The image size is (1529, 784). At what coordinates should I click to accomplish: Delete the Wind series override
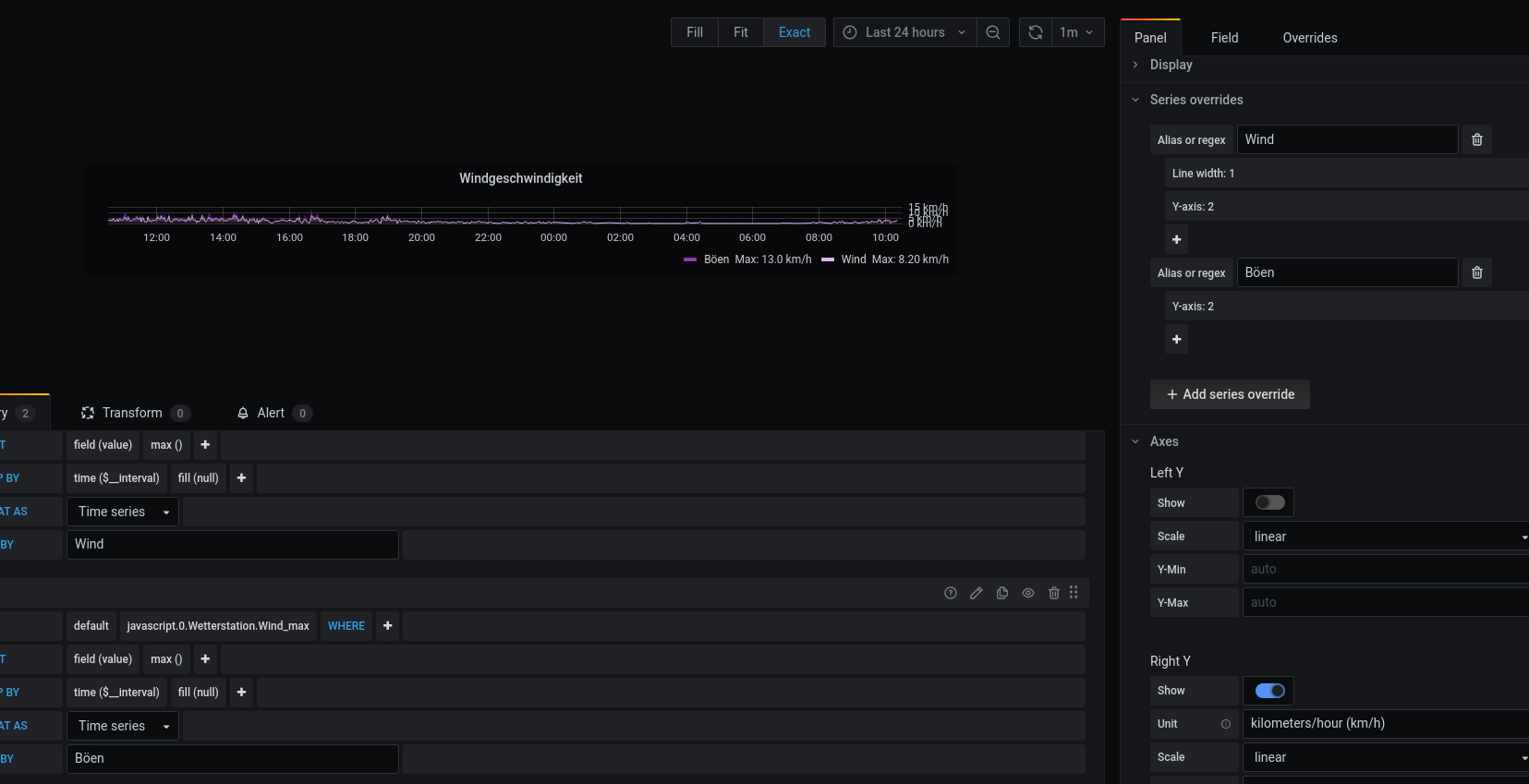click(x=1477, y=139)
